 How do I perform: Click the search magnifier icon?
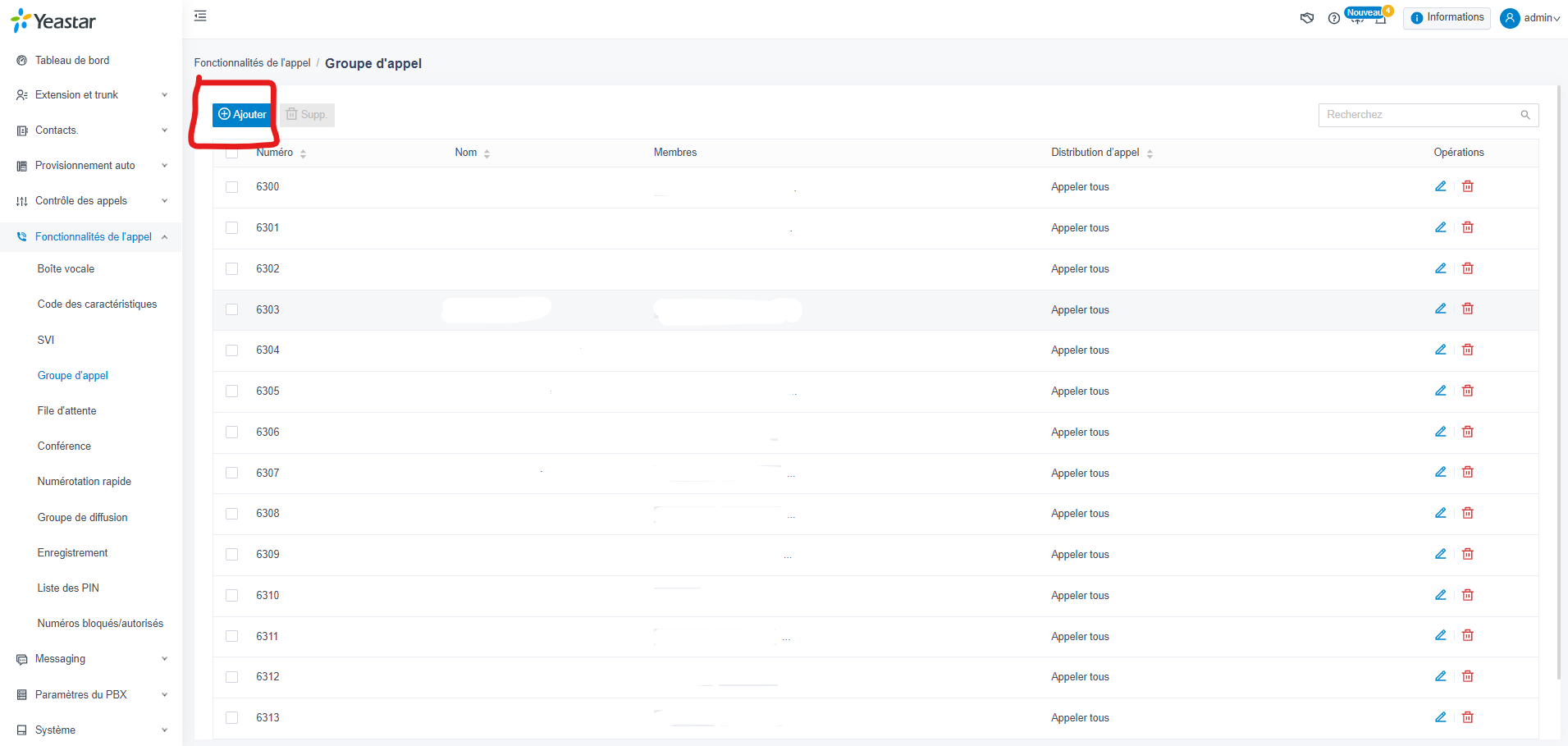coord(1525,115)
